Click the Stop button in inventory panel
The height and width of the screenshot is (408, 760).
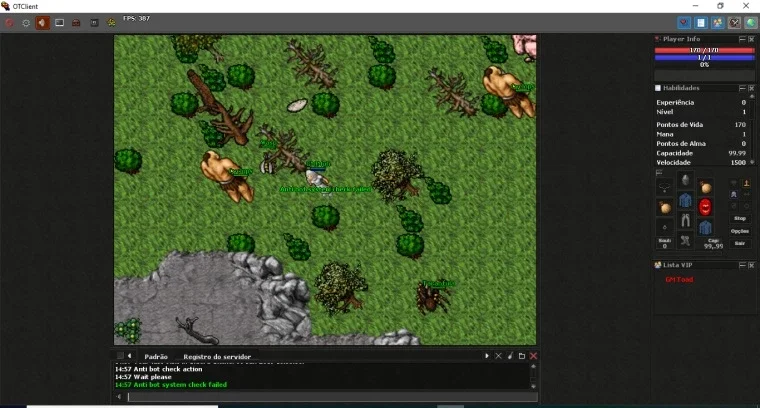click(740, 219)
